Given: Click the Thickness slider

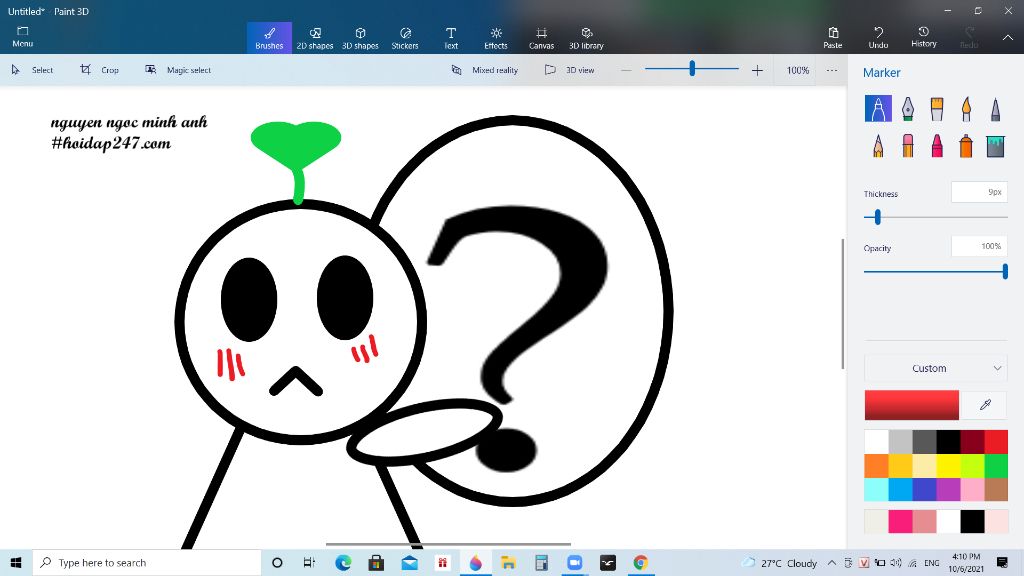Looking at the screenshot, I should [x=935, y=217].
